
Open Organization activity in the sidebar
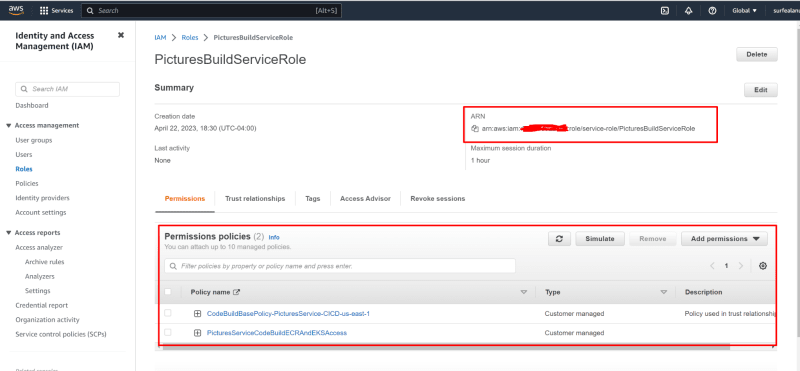point(47,319)
